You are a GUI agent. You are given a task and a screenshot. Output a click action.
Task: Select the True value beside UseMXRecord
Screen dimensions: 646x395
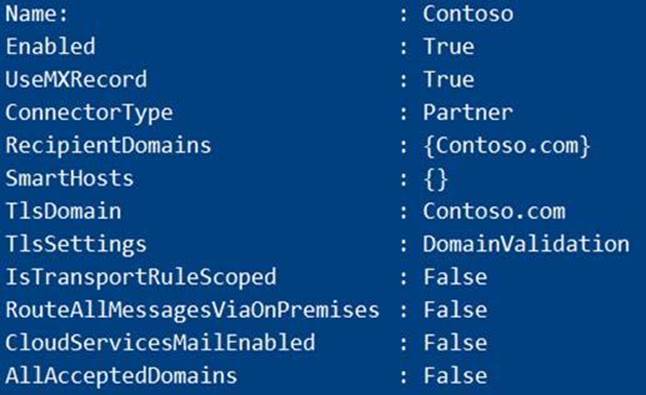pyautogui.click(x=449, y=79)
